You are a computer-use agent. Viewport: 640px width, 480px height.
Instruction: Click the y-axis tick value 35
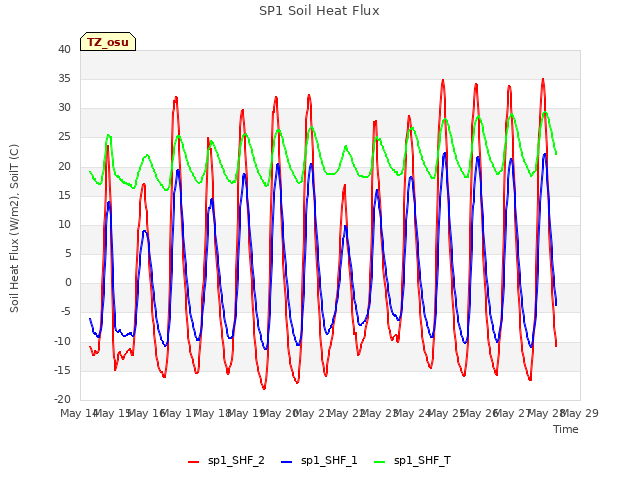64,78
